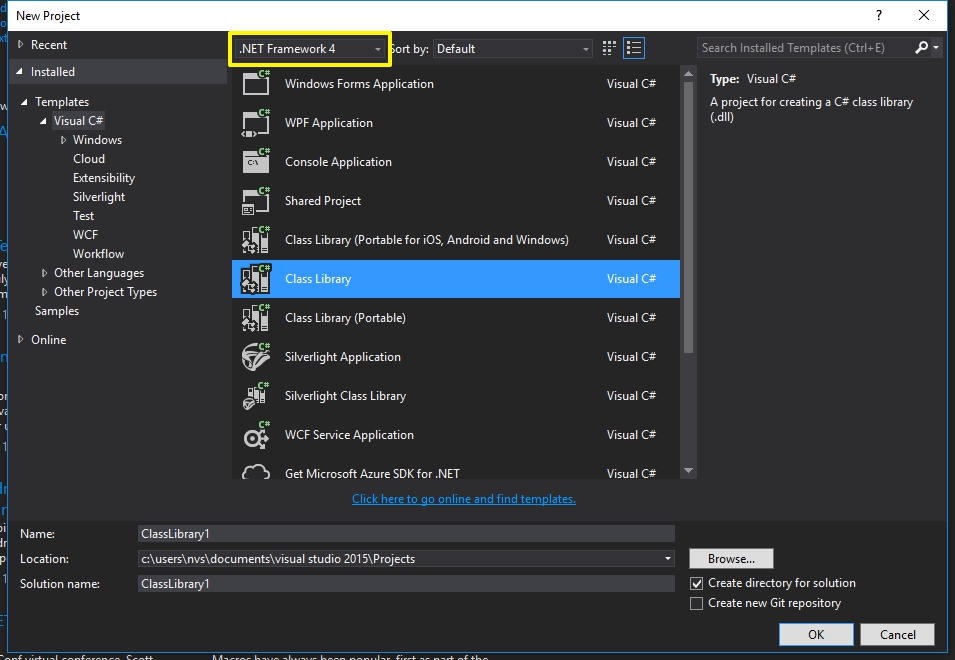Toggle Create directory for solution checkbox
955x660 pixels.
click(x=697, y=583)
